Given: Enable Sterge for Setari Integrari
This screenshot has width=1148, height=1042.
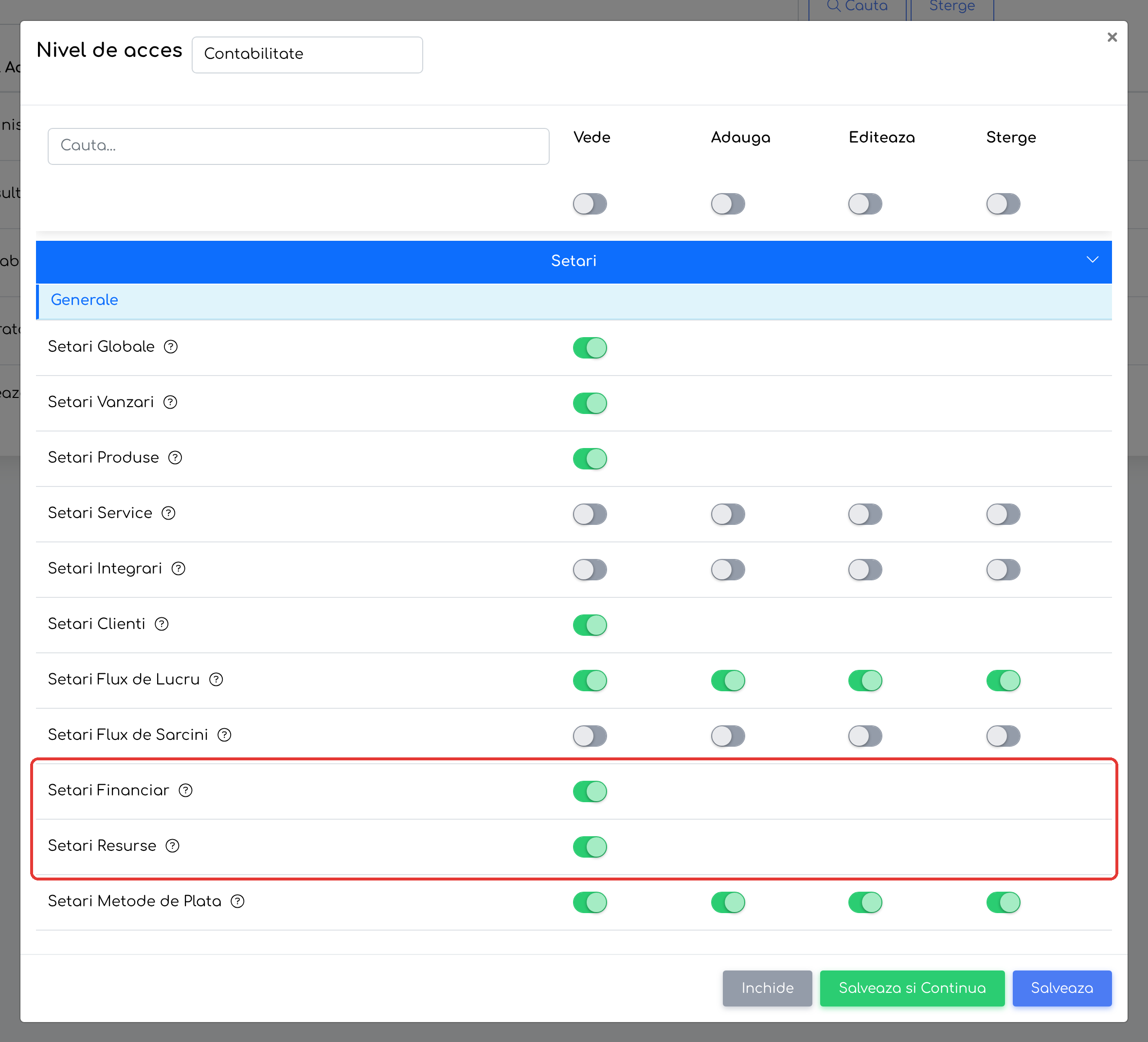Looking at the screenshot, I should [x=1004, y=569].
